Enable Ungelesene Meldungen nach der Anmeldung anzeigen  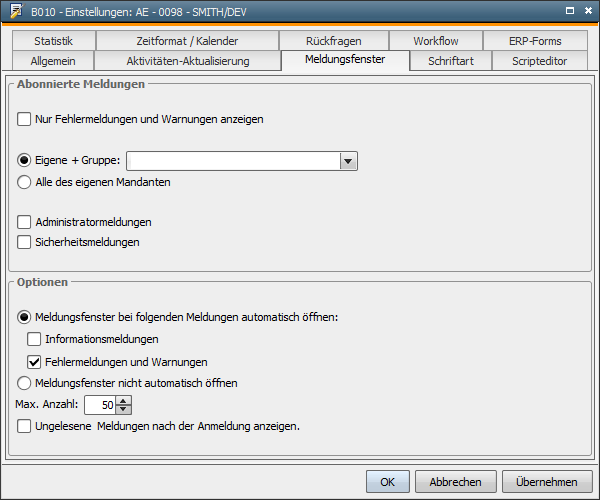click(25, 426)
